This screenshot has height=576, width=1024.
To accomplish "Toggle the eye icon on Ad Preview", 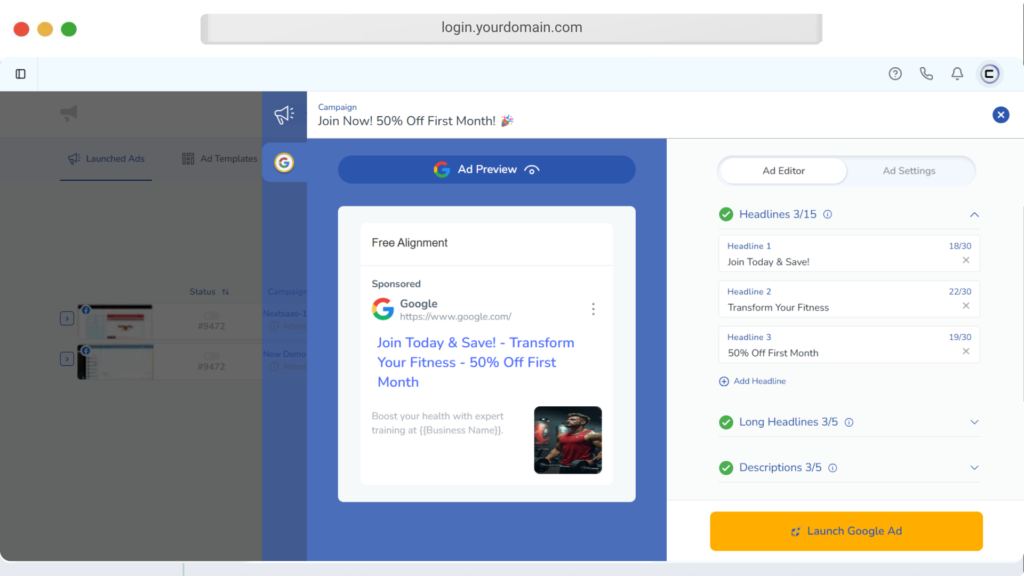I will [x=532, y=170].
